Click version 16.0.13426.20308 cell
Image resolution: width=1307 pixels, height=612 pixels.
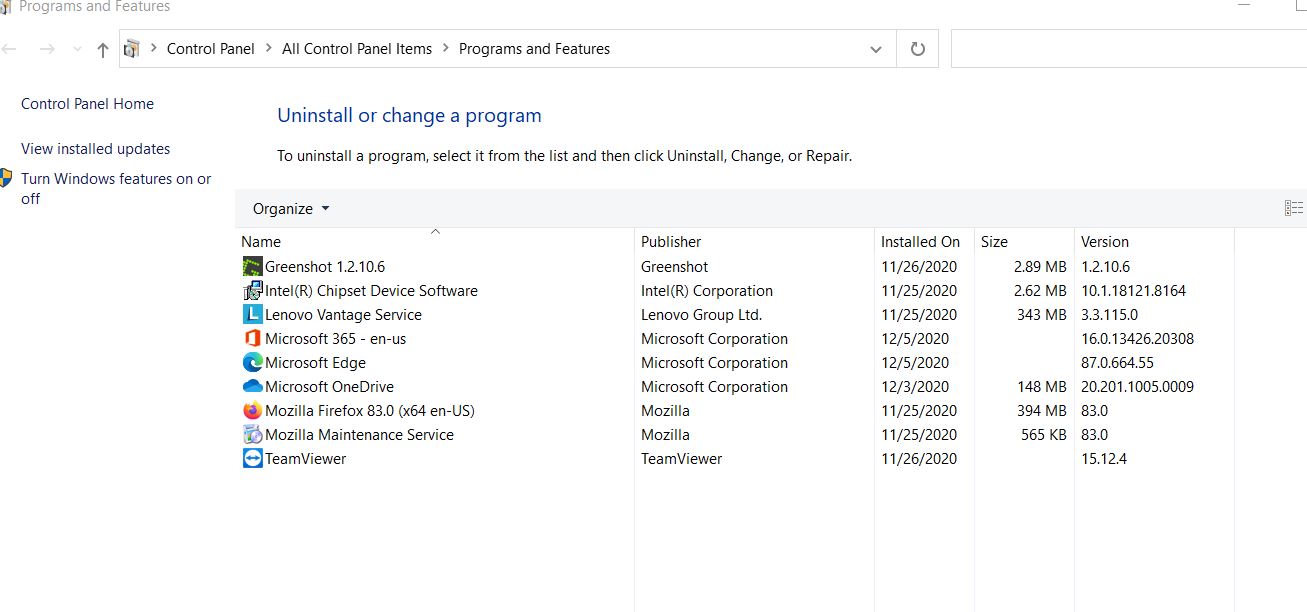pos(1137,339)
